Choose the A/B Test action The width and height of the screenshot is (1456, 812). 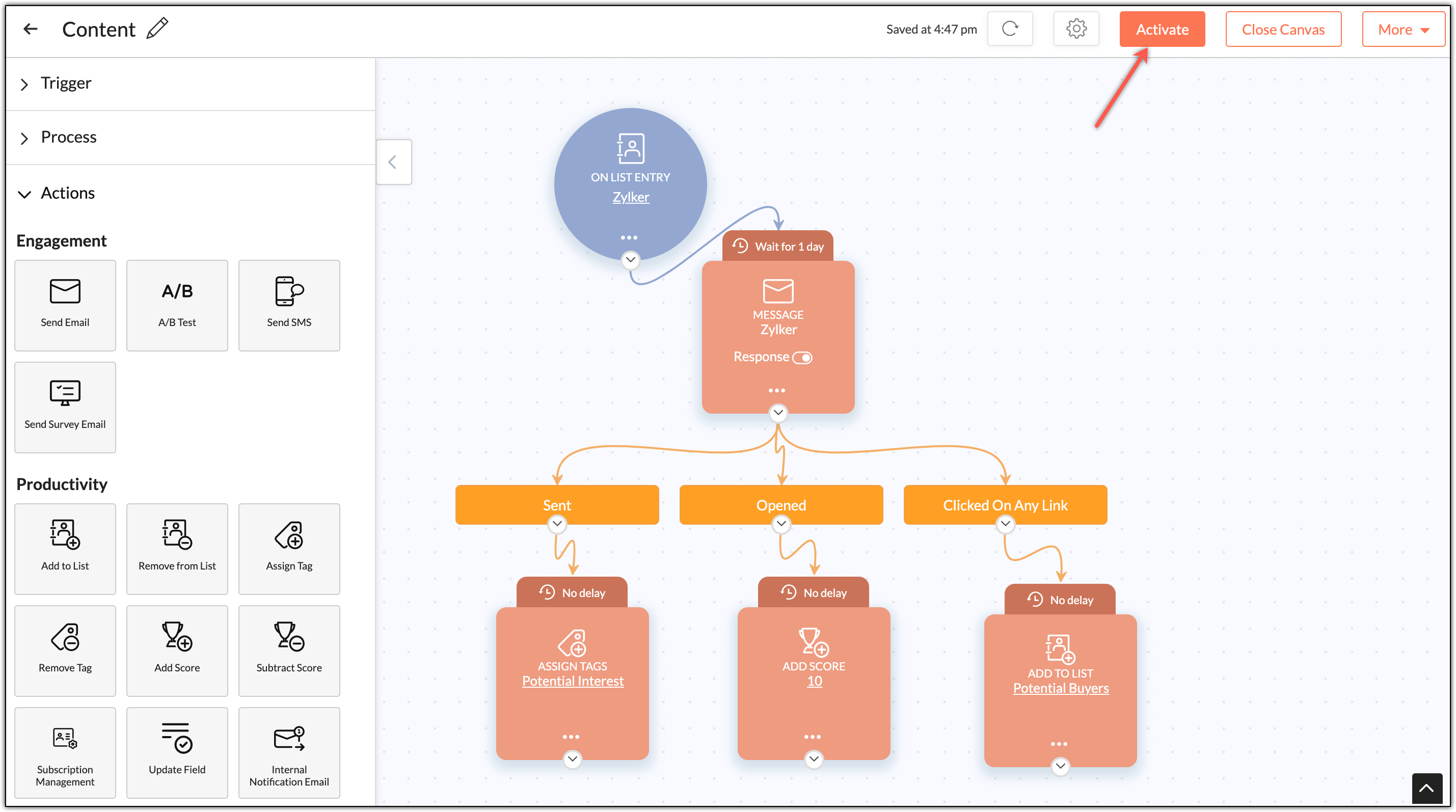pos(177,305)
